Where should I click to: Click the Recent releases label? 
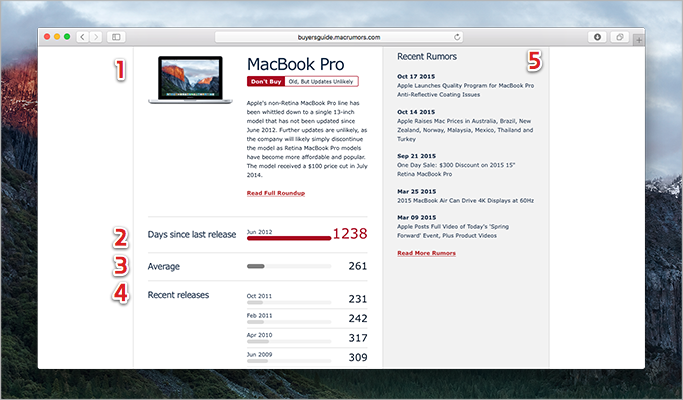[178, 295]
